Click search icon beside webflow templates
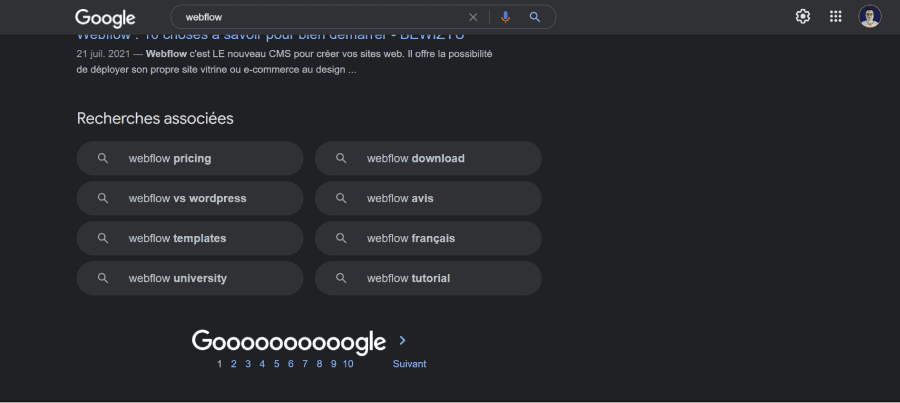This screenshot has width=900, height=403. click(x=103, y=238)
